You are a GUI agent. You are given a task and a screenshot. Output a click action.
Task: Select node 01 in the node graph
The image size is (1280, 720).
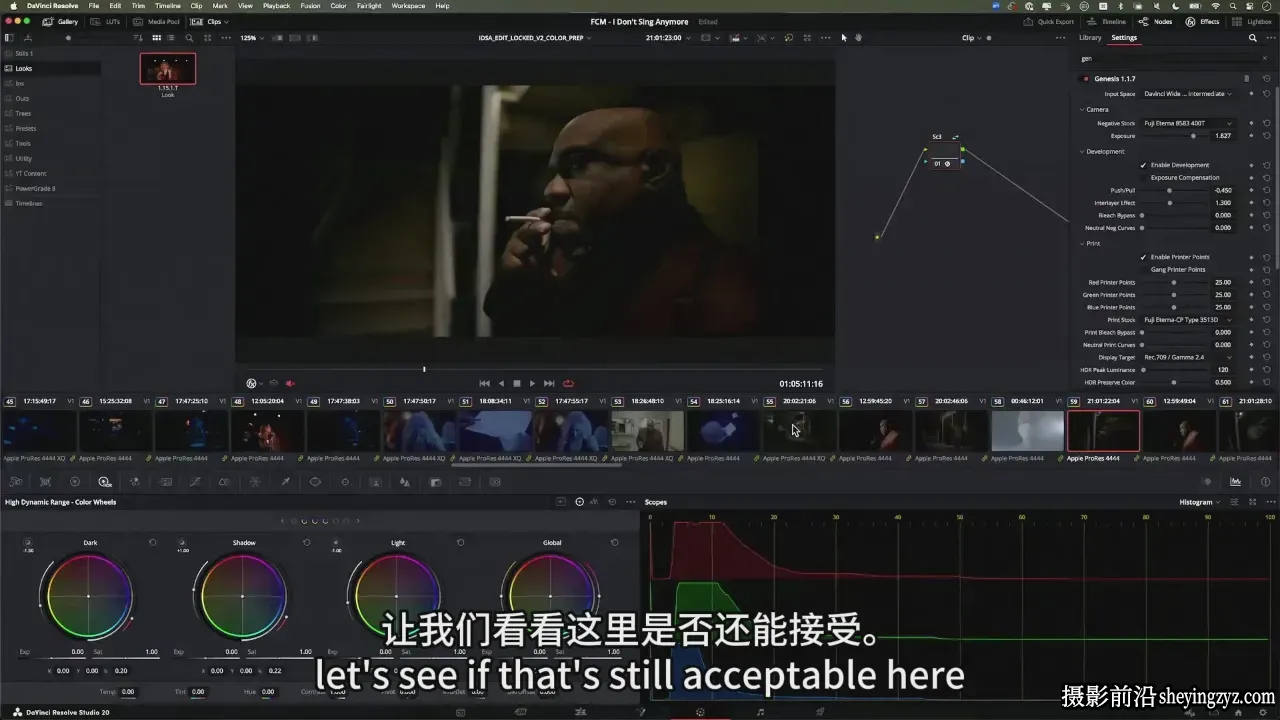tap(944, 158)
